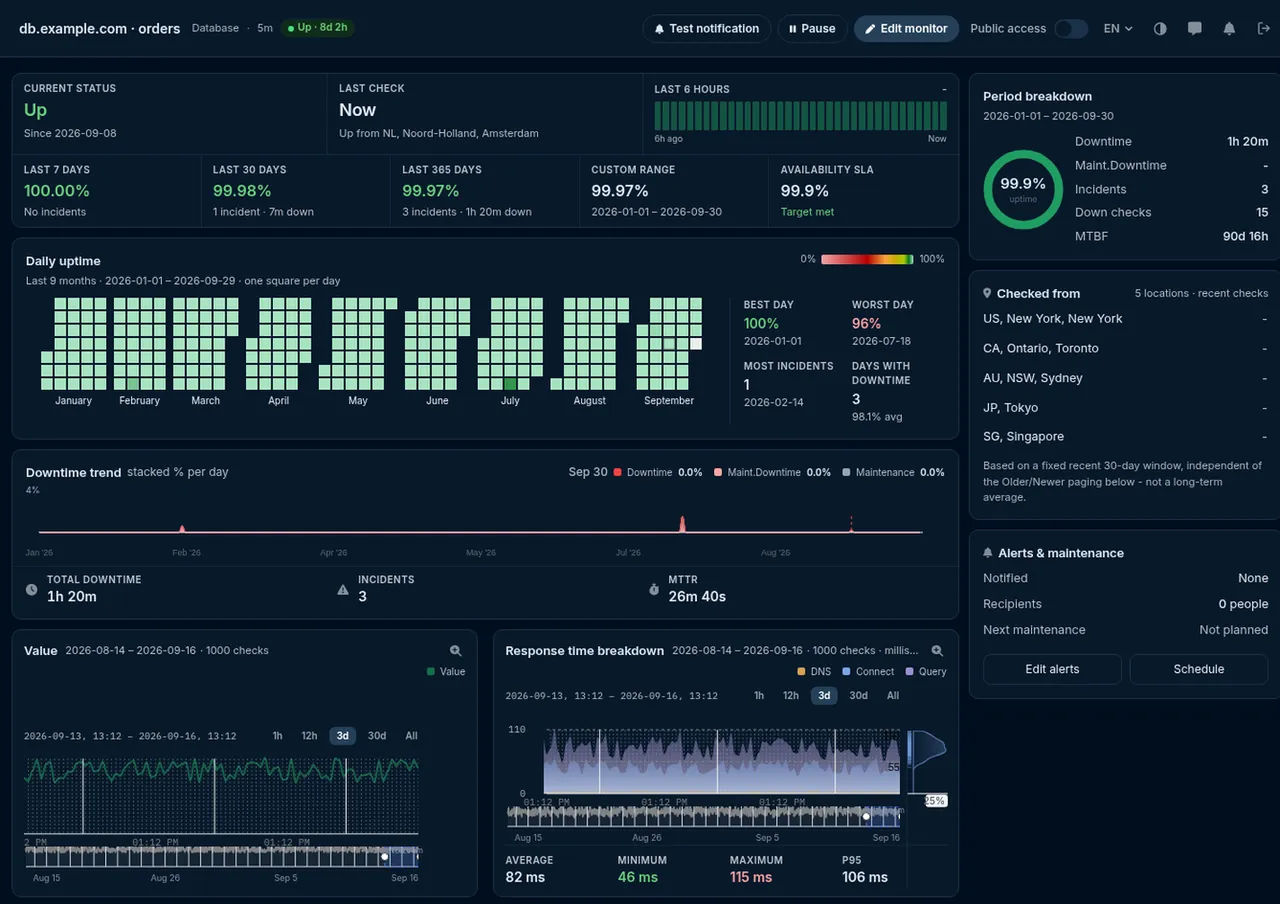The image size is (1280, 904).
Task: Select 3d range in Value chart
Action: (x=342, y=736)
